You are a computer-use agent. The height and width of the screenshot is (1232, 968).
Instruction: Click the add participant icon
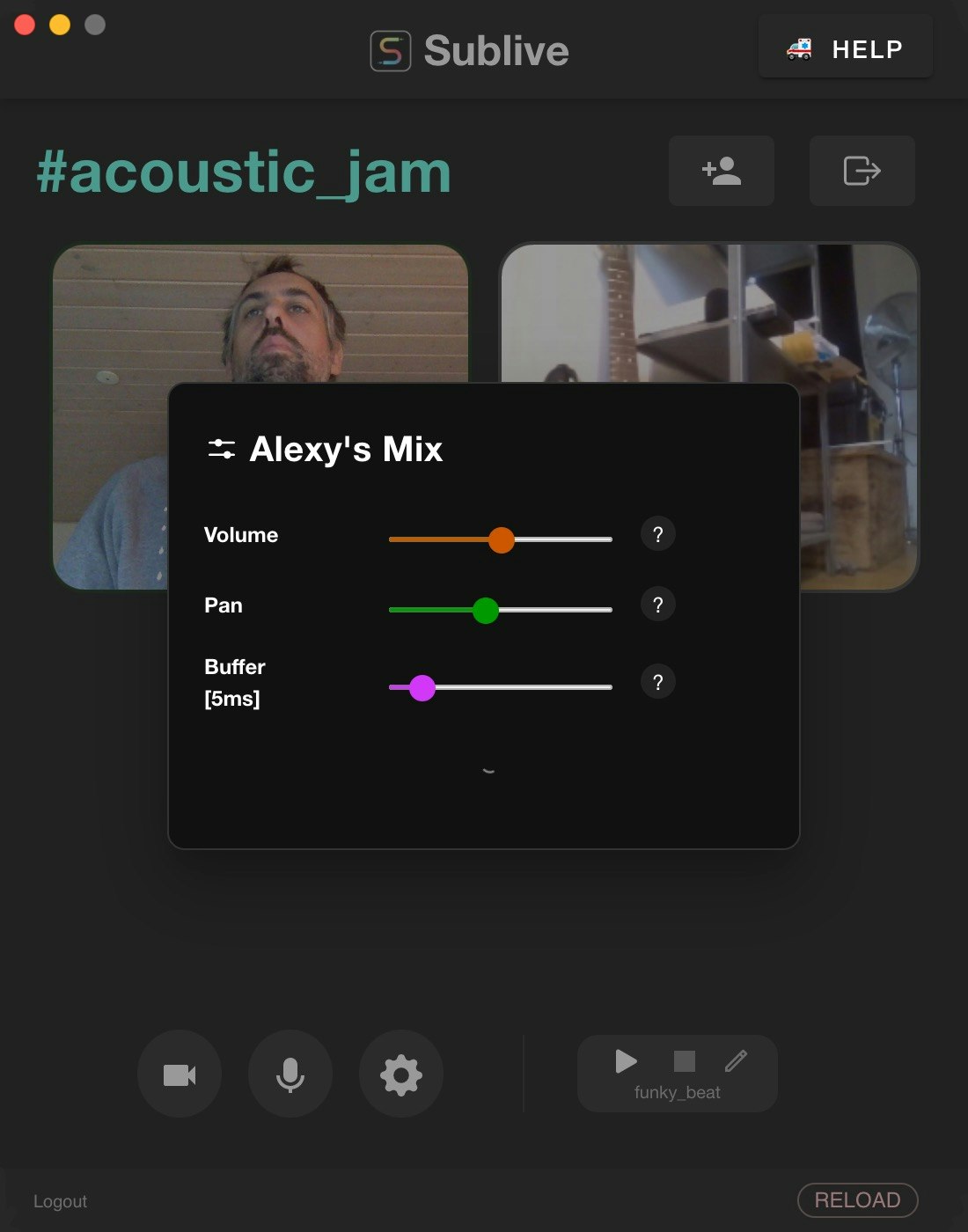(x=722, y=171)
